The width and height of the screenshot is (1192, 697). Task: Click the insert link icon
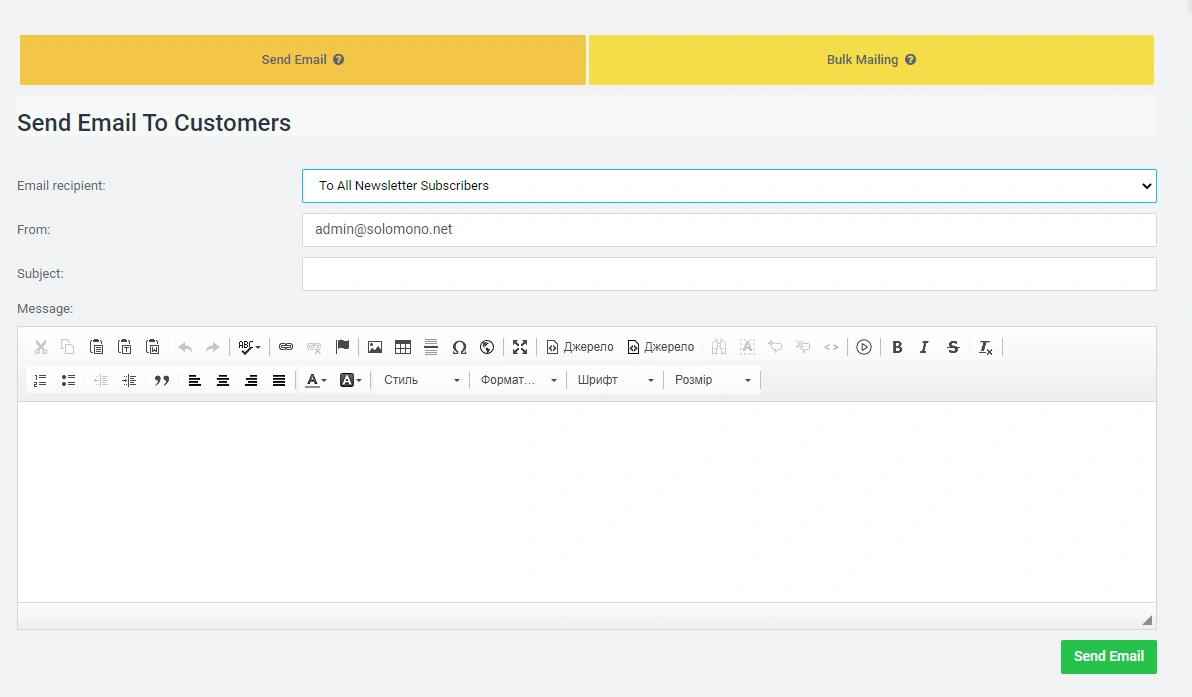click(286, 347)
